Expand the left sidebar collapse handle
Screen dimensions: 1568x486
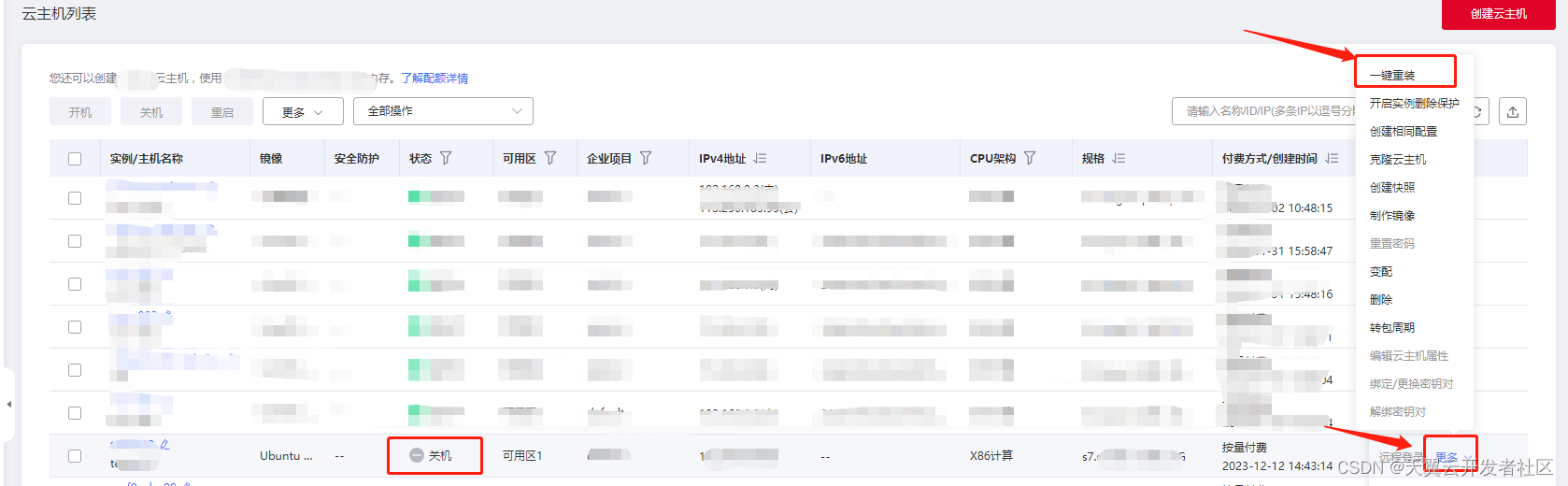(x=8, y=405)
